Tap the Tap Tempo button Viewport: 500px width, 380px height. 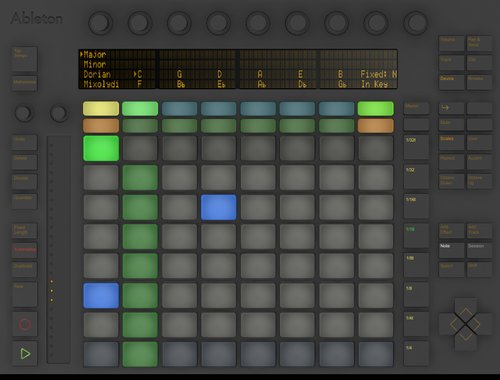tap(25, 59)
